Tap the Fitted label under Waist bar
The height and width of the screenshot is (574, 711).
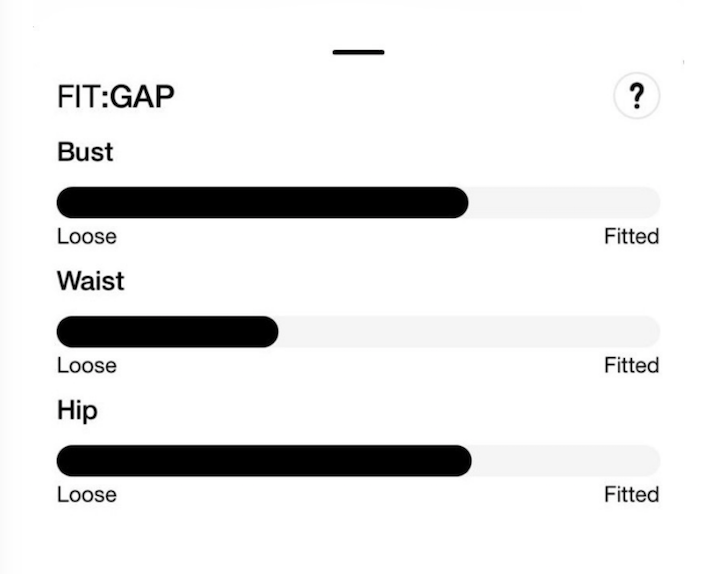[x=631, y=366]
